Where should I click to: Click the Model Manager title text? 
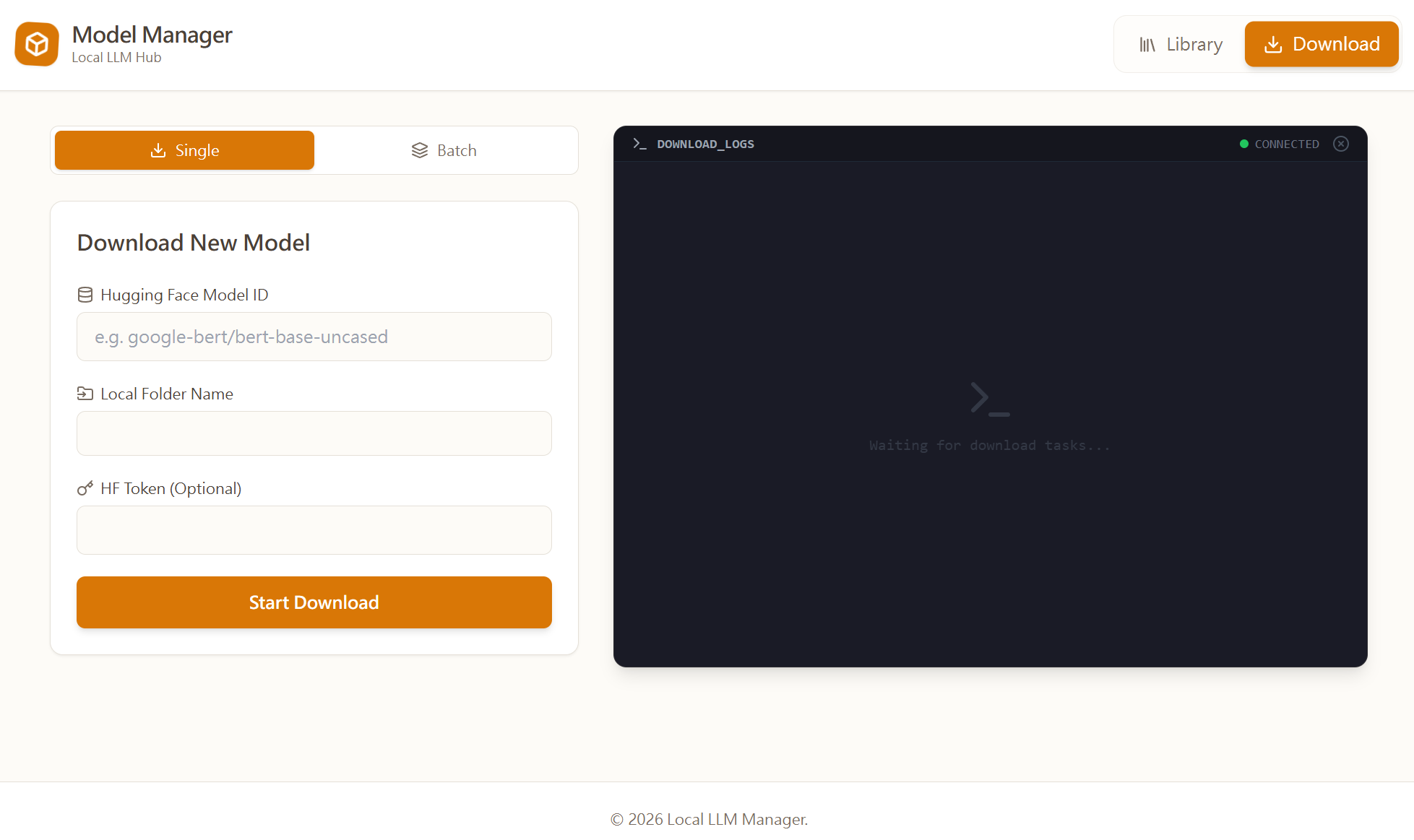point(152,35)
